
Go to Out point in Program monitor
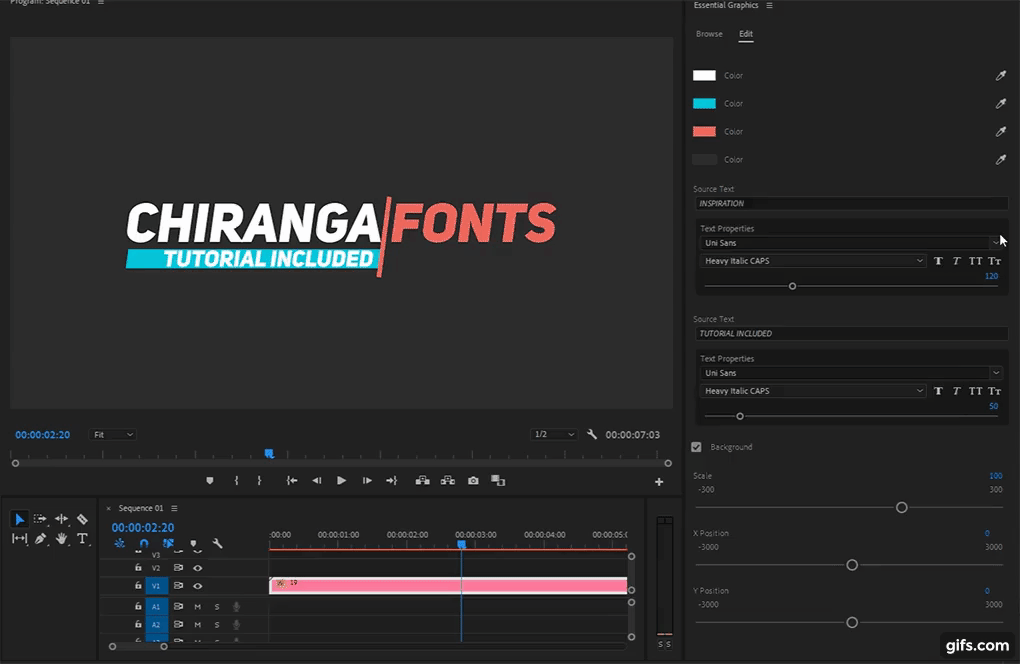[391, 481]
